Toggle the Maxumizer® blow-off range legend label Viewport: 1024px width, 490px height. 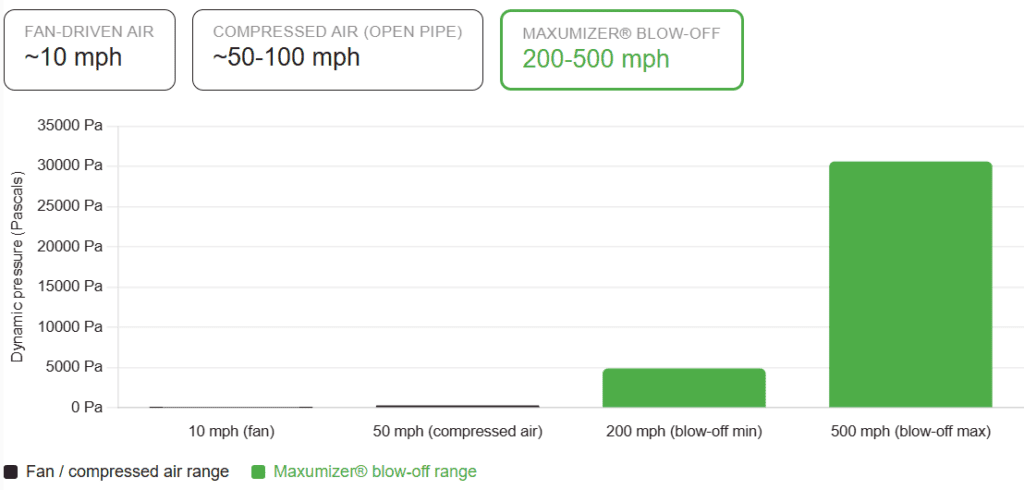coord(375,472)
